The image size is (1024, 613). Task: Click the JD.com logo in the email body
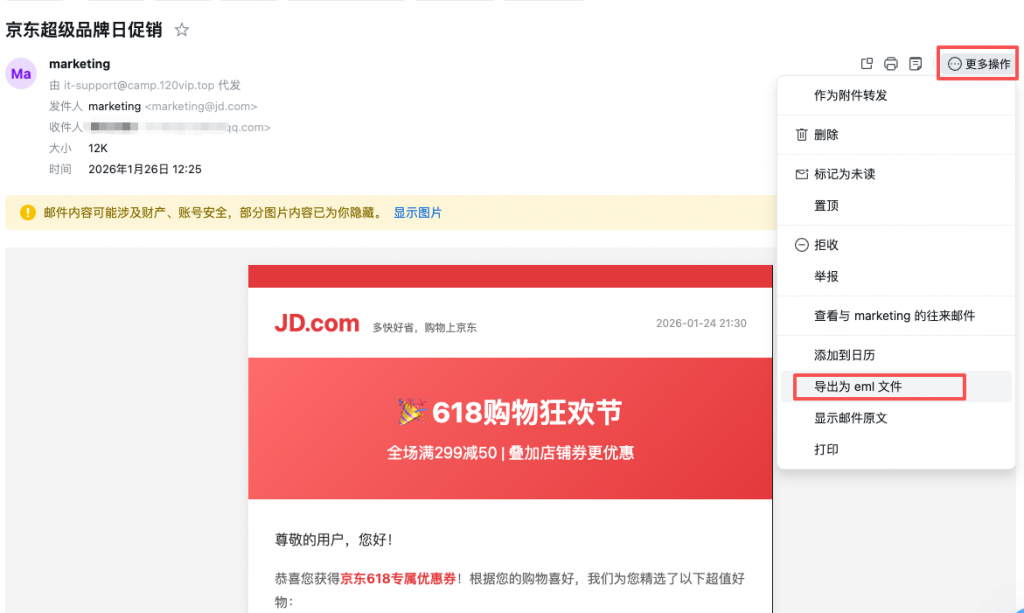316,323
